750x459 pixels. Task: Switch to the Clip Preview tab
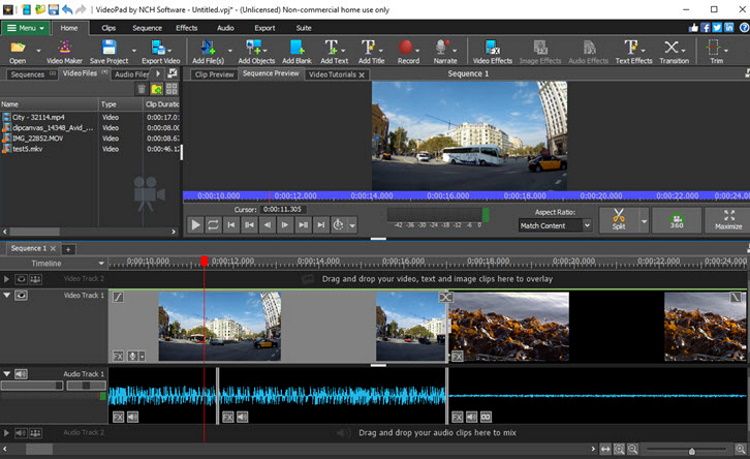click(x=214, y=74)
